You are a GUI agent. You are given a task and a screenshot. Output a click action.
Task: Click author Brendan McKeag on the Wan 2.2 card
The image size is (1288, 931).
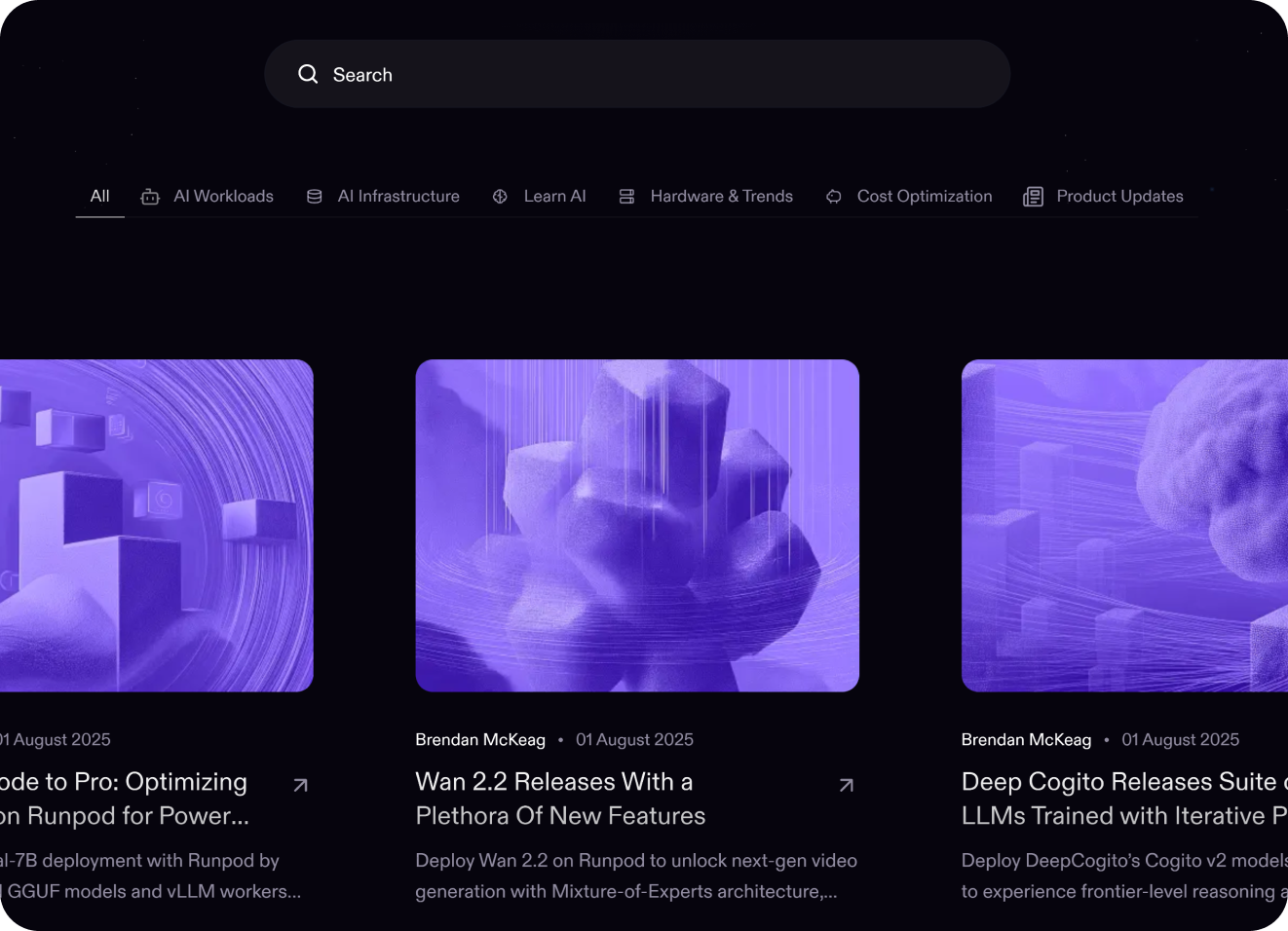[480, 739]
